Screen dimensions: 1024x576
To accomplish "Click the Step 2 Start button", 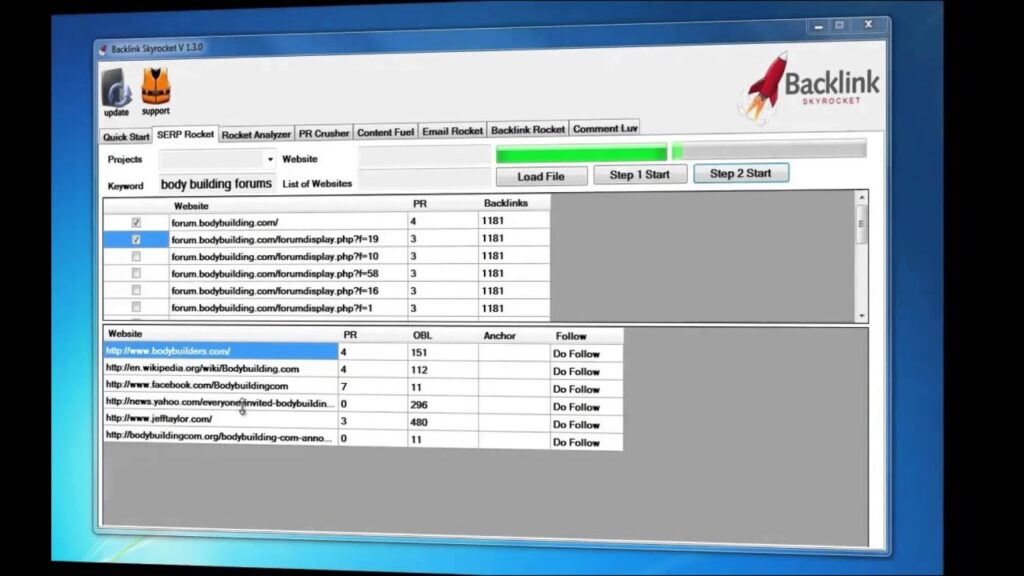I will [741, 173].
